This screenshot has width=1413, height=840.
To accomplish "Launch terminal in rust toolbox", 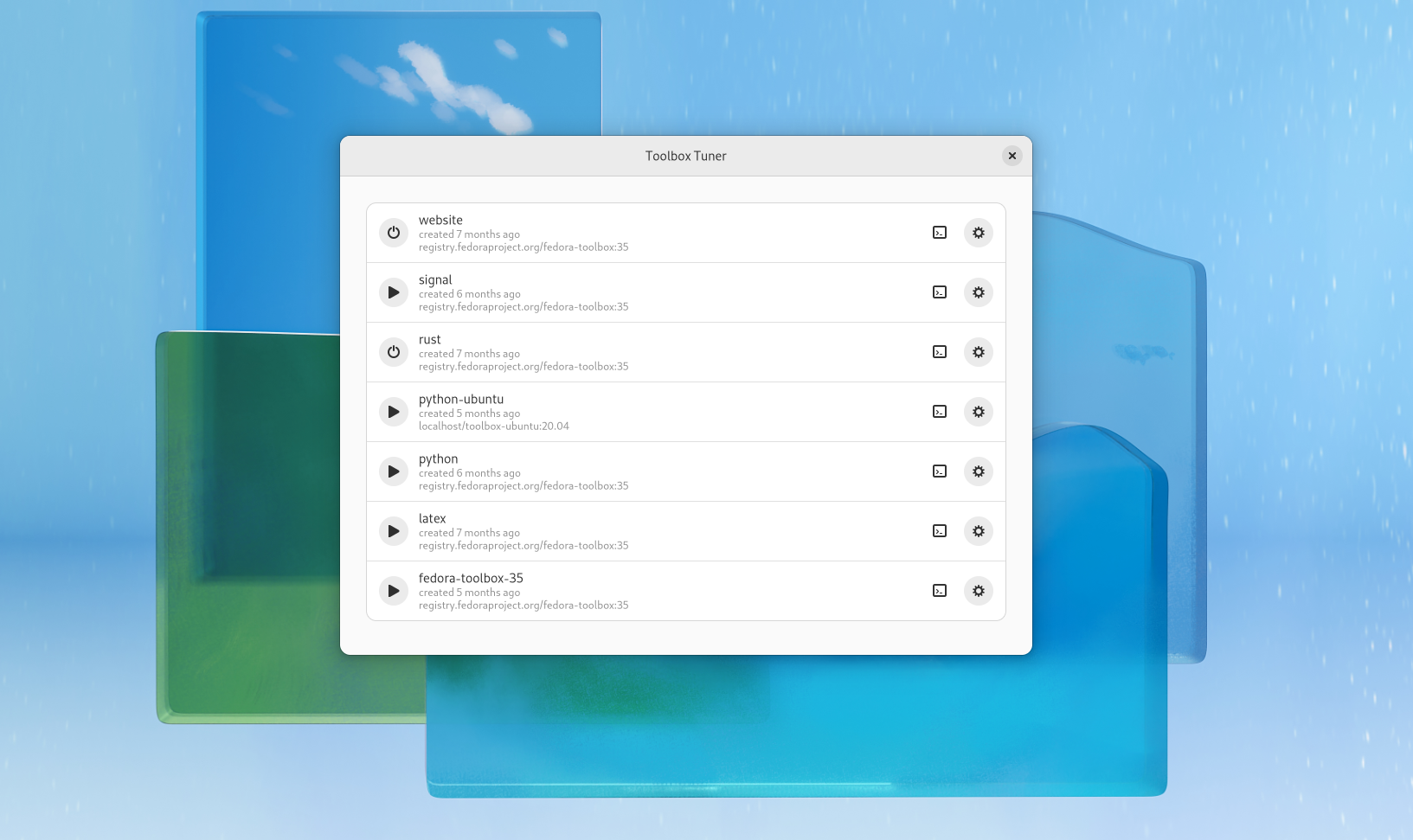I will pos(940,352).
